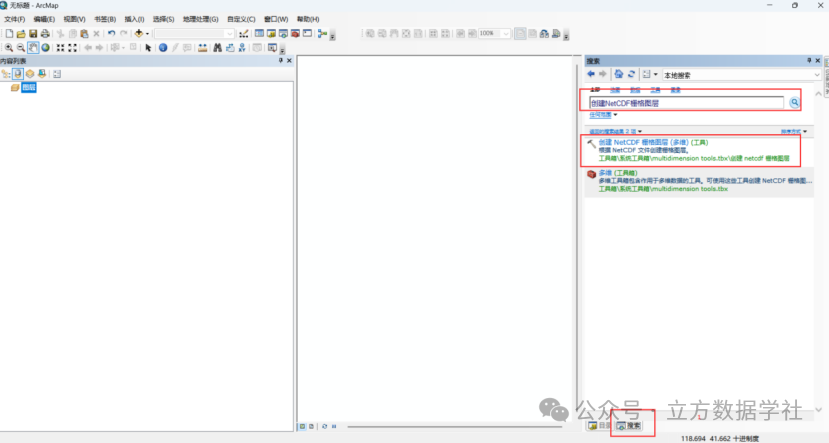Launch ModelBuilder window icon
This screenshot has height=443, width=829.
click(322, 34)
